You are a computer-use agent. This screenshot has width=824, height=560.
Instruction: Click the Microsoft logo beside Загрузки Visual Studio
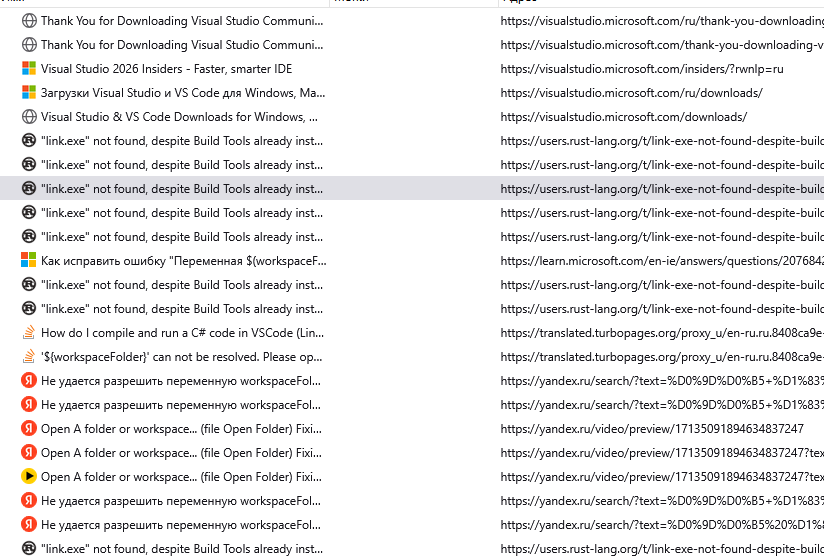pos(29,93)
